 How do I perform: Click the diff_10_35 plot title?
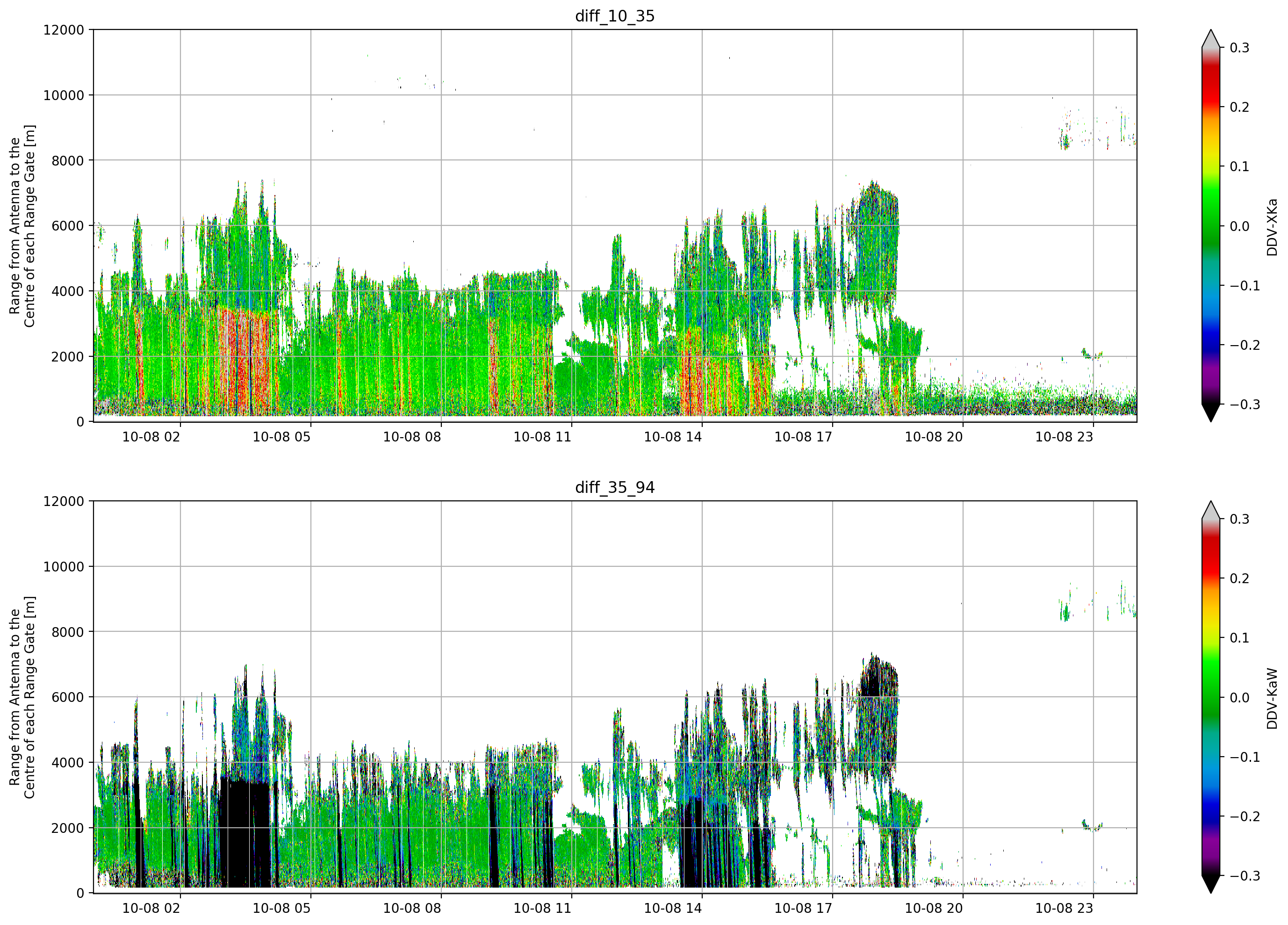[614, 16]
